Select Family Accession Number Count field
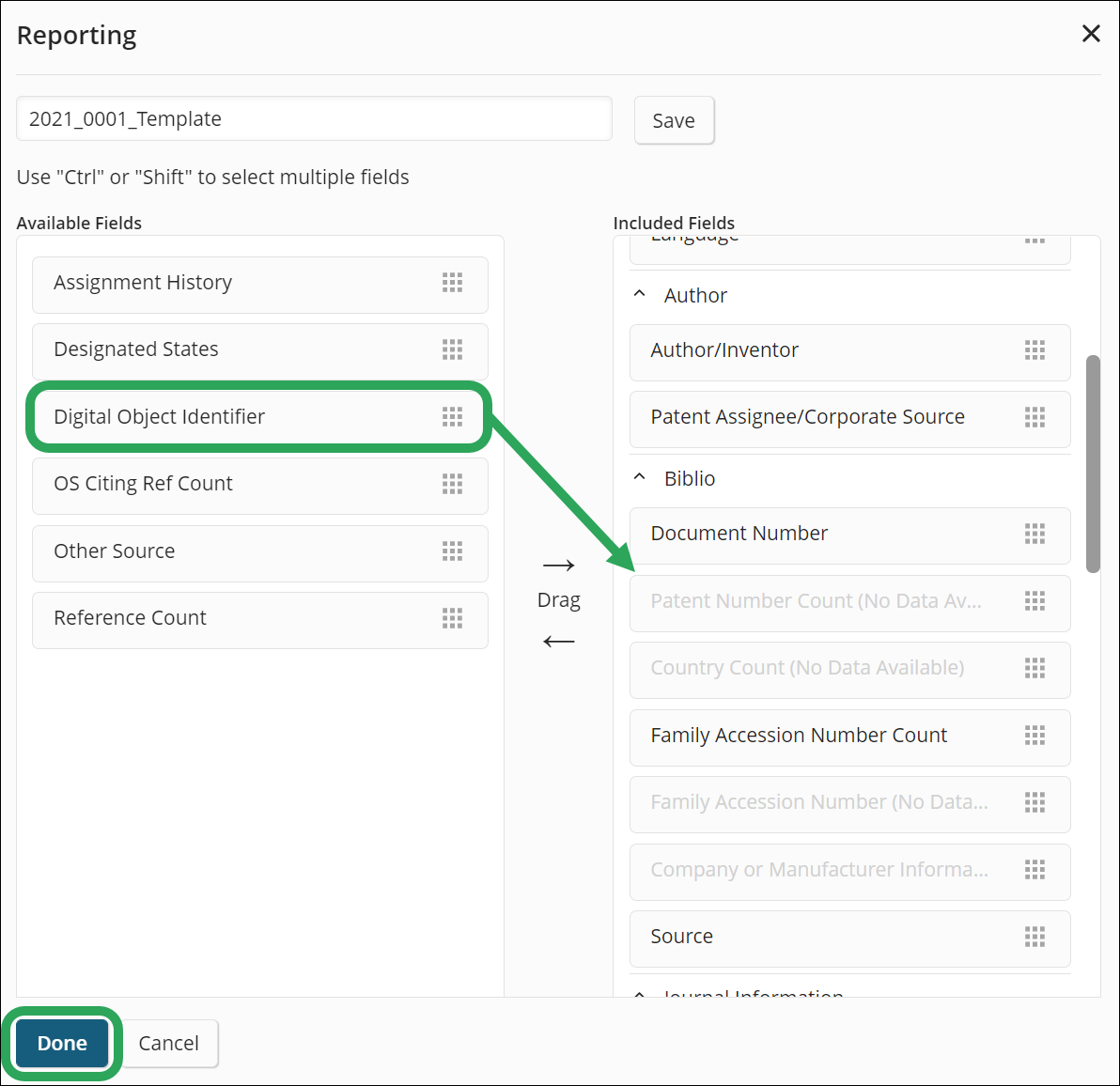This screenshot has width=1120, height=1086. point(850,737)
